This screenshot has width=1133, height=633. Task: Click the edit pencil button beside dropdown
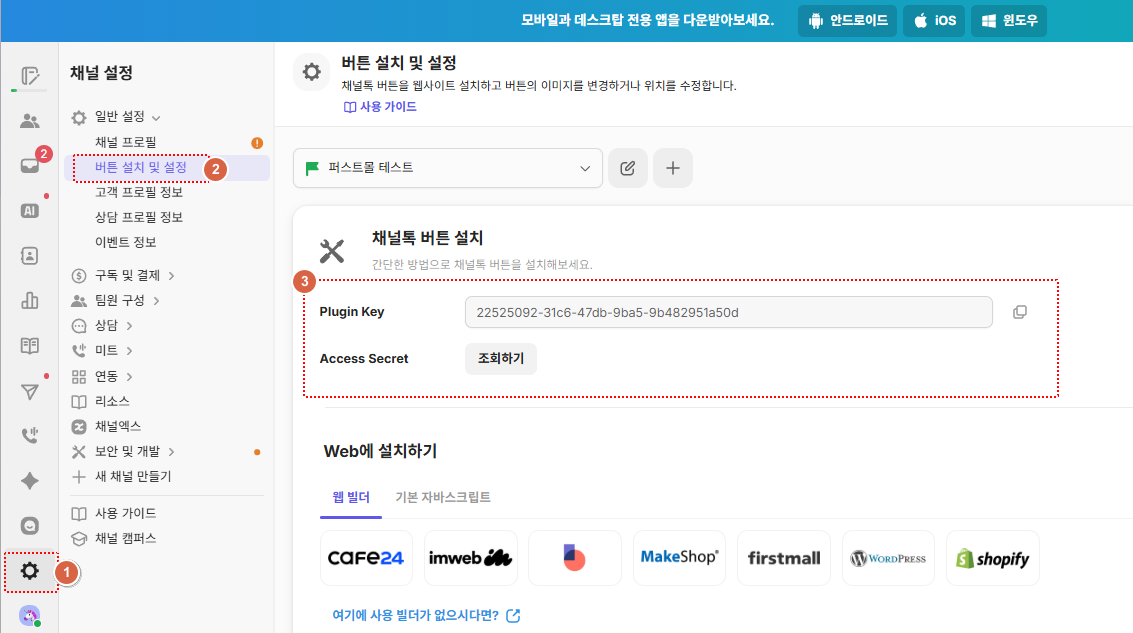click(627, 168)
